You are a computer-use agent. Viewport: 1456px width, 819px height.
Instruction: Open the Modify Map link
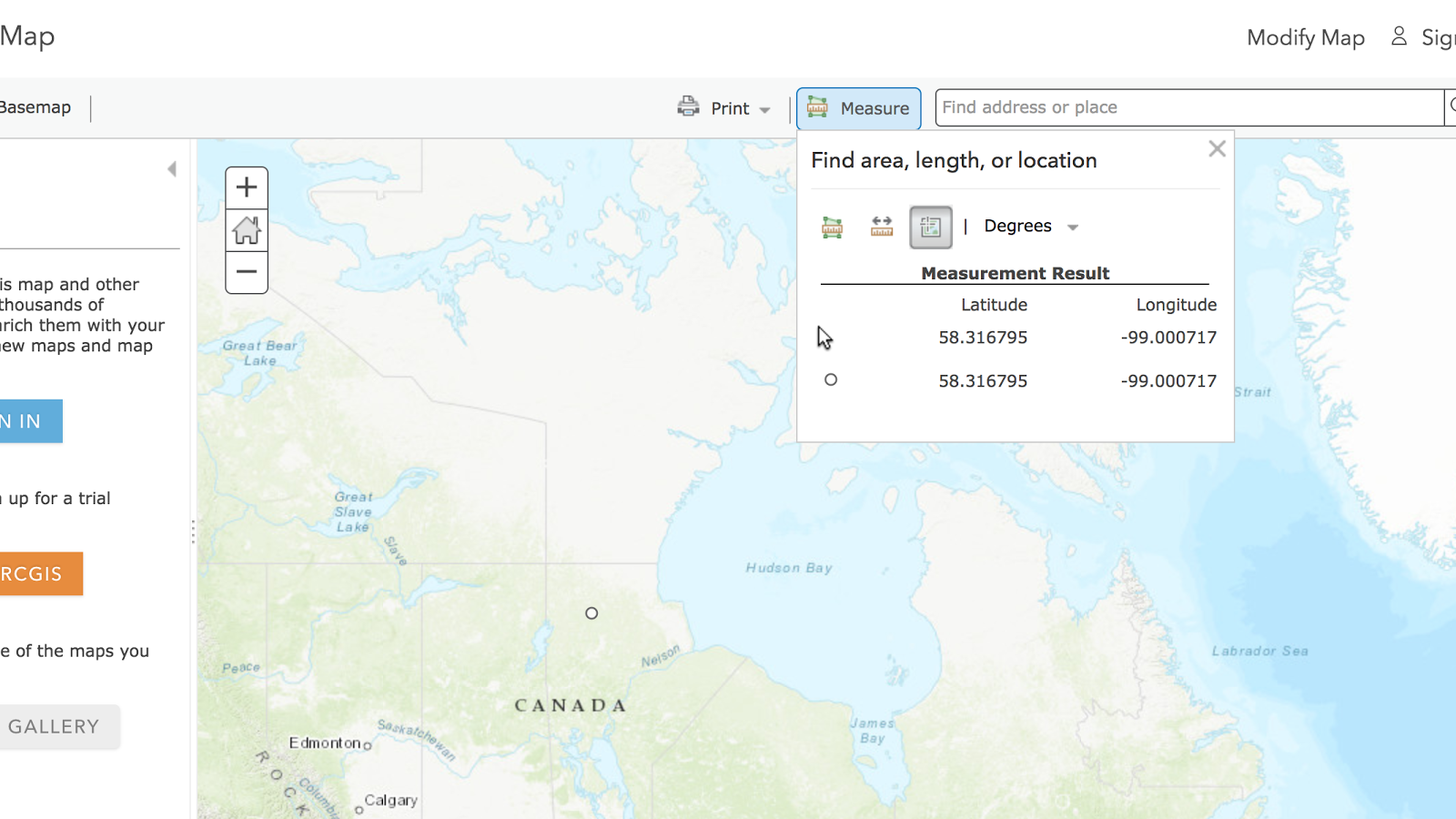[1305, 37]
